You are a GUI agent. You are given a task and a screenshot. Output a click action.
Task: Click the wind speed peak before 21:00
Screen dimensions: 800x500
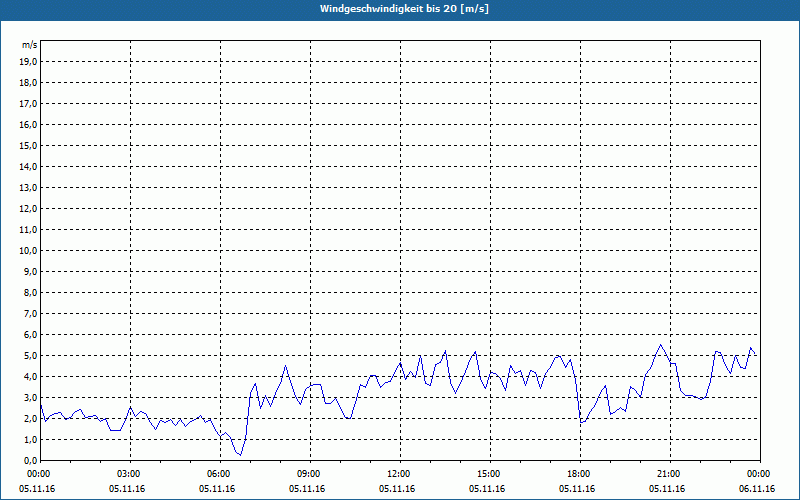(661, 345)
